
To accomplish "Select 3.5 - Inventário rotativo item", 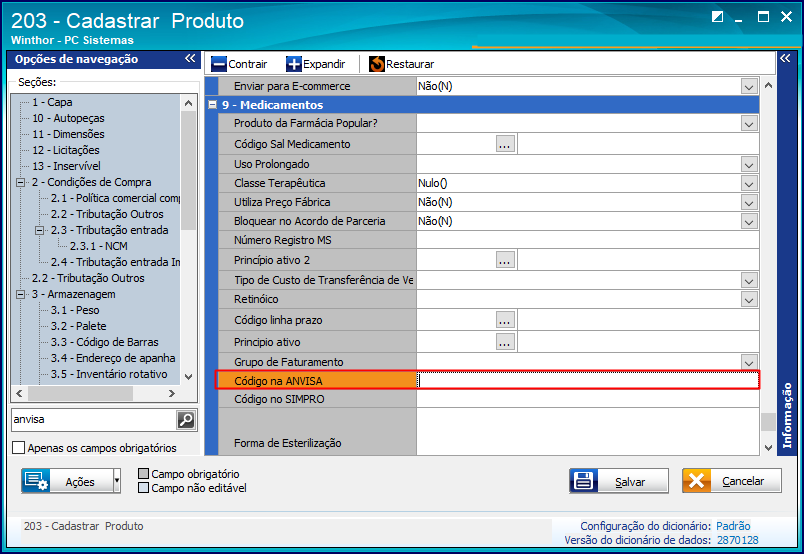I will point(109,374).
